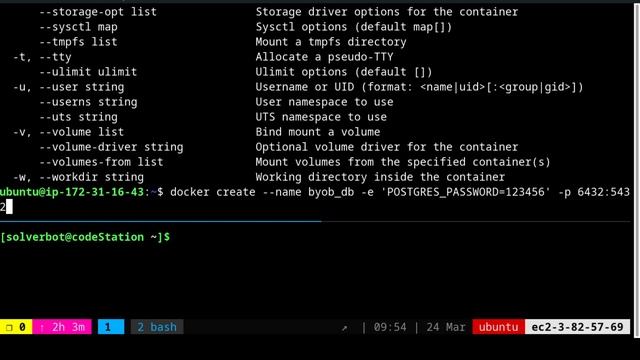This screenshot has height=360, width=640.
Task: Click the terminal cursor block after 2
Action: pyautogui.click(x=9, y=207)
